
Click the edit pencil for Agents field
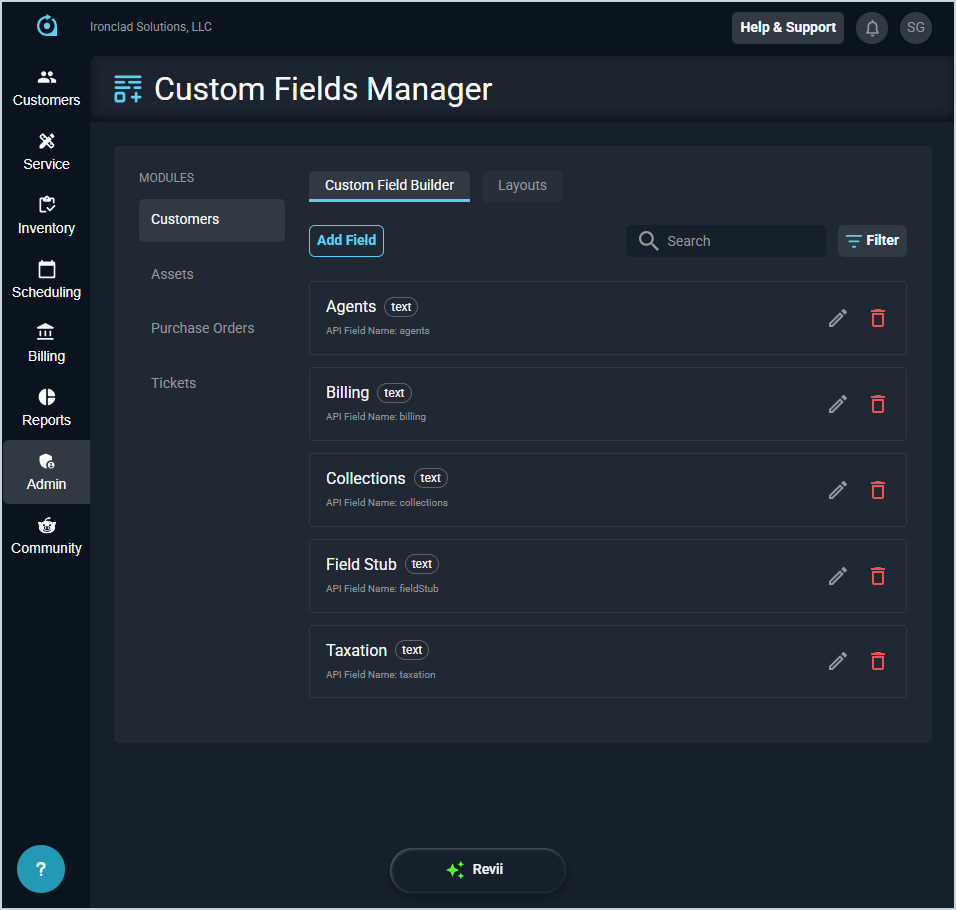tap(838, 318)
